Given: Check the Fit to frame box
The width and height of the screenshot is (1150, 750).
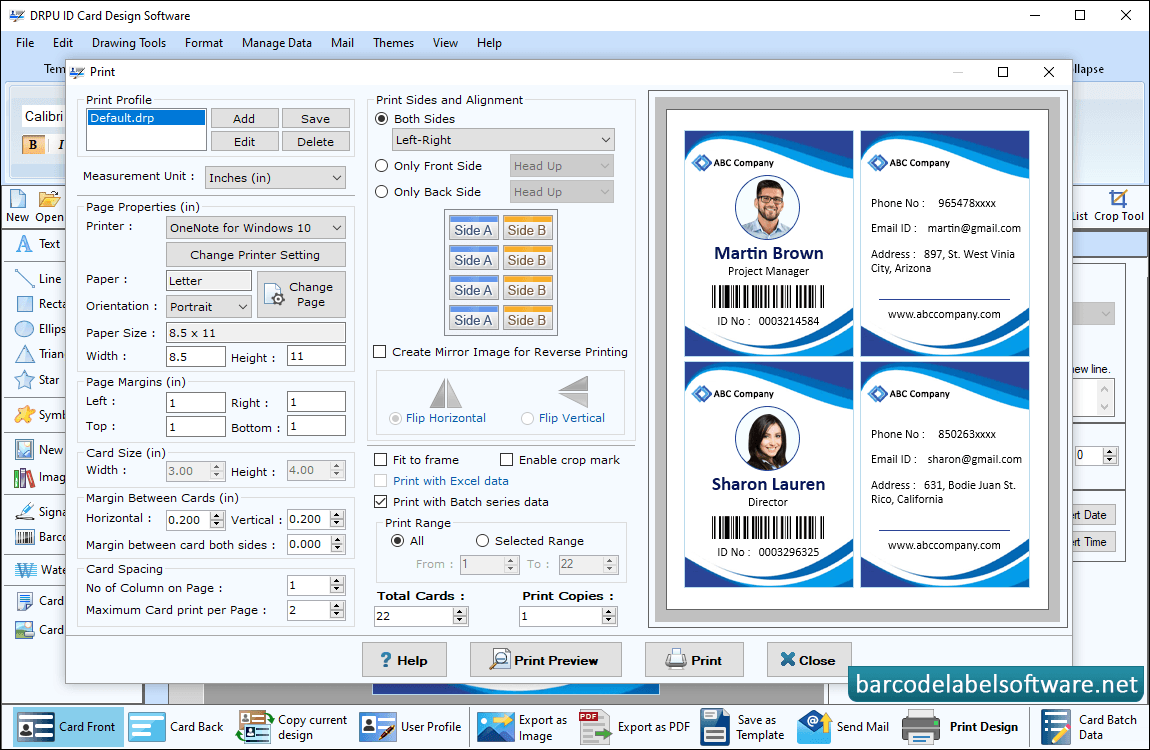Looking at the screenshot, I should click(381, 460).
